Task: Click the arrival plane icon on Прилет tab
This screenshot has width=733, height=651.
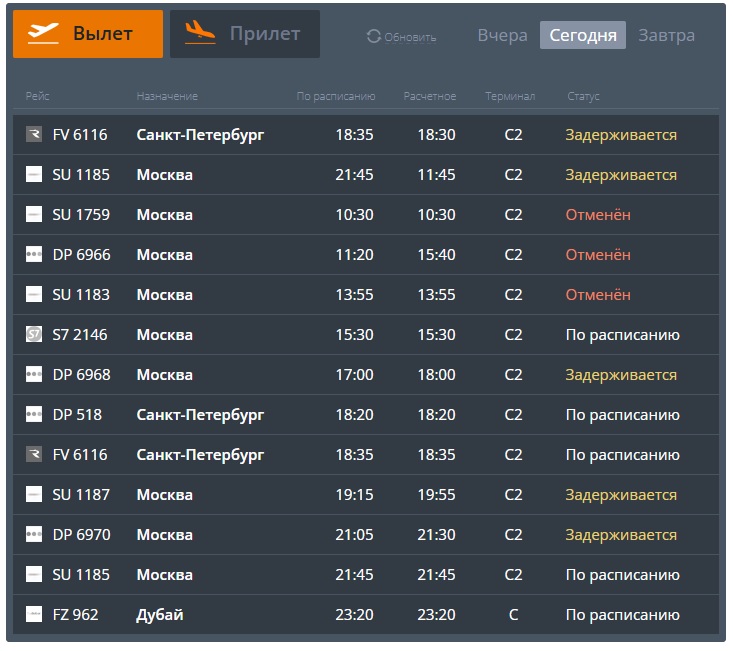Action: 200,33
